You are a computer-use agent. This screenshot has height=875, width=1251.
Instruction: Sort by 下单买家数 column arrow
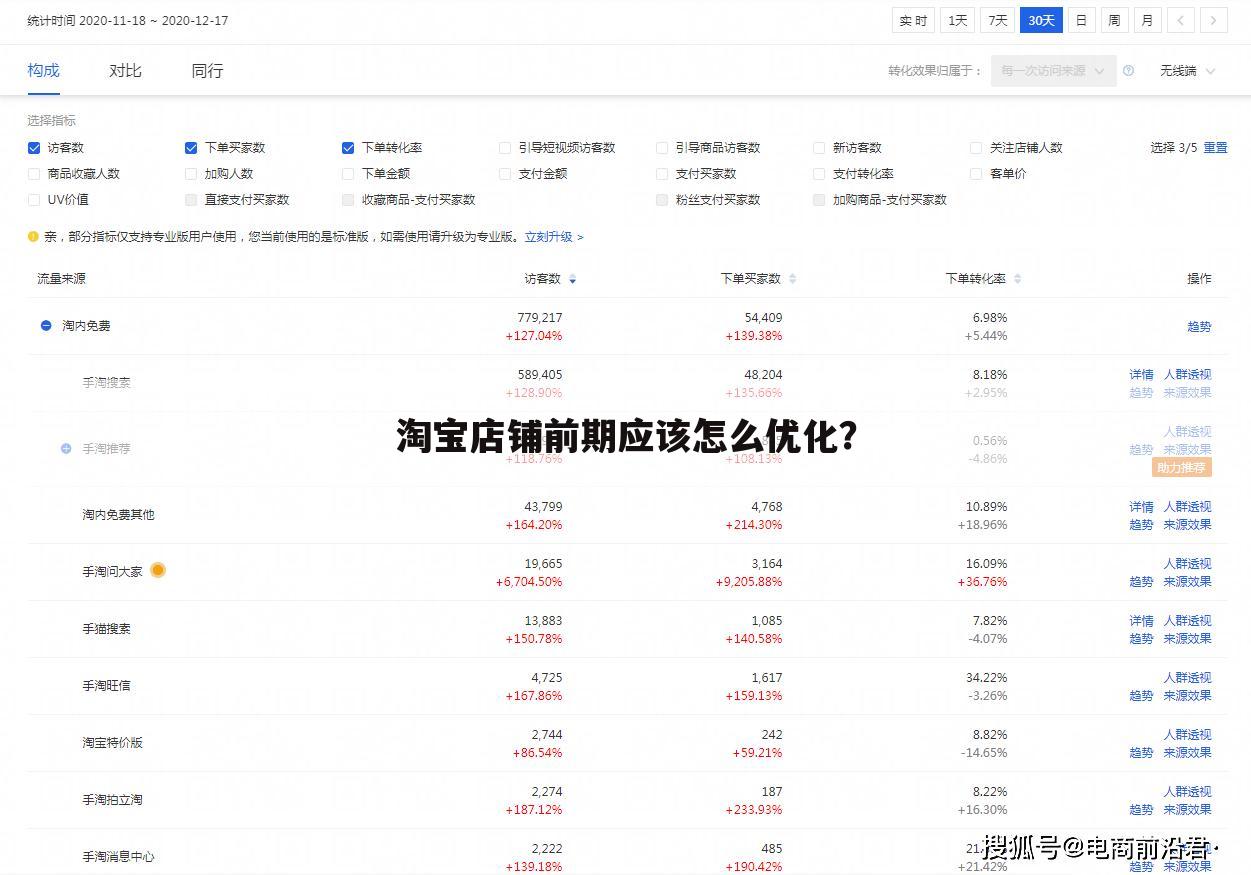click(792, 279)
